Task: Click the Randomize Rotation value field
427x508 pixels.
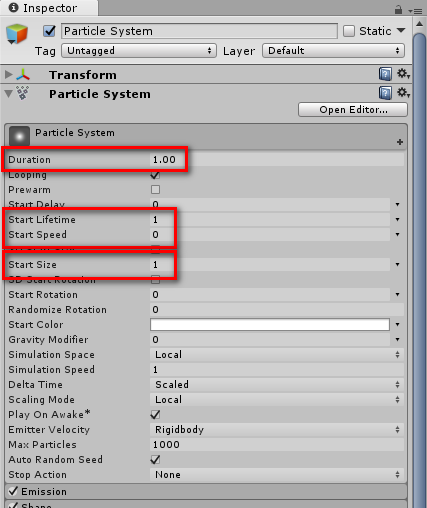Action: [x=277, y=310]
